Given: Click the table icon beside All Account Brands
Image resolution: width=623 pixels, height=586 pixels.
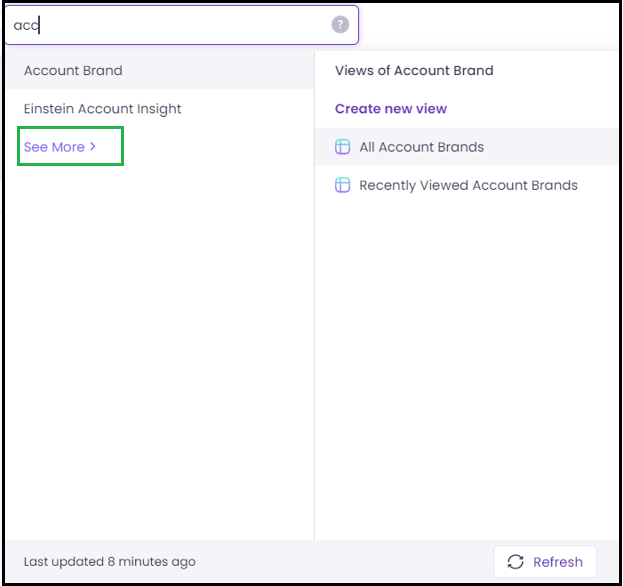Looking at the screenshot, I should pos(342,147).
